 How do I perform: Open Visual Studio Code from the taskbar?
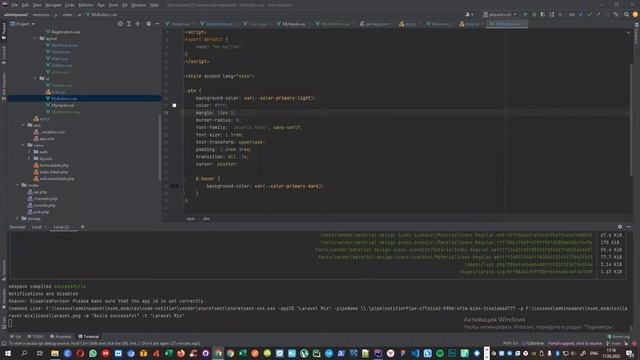click(x=415, y=353)
